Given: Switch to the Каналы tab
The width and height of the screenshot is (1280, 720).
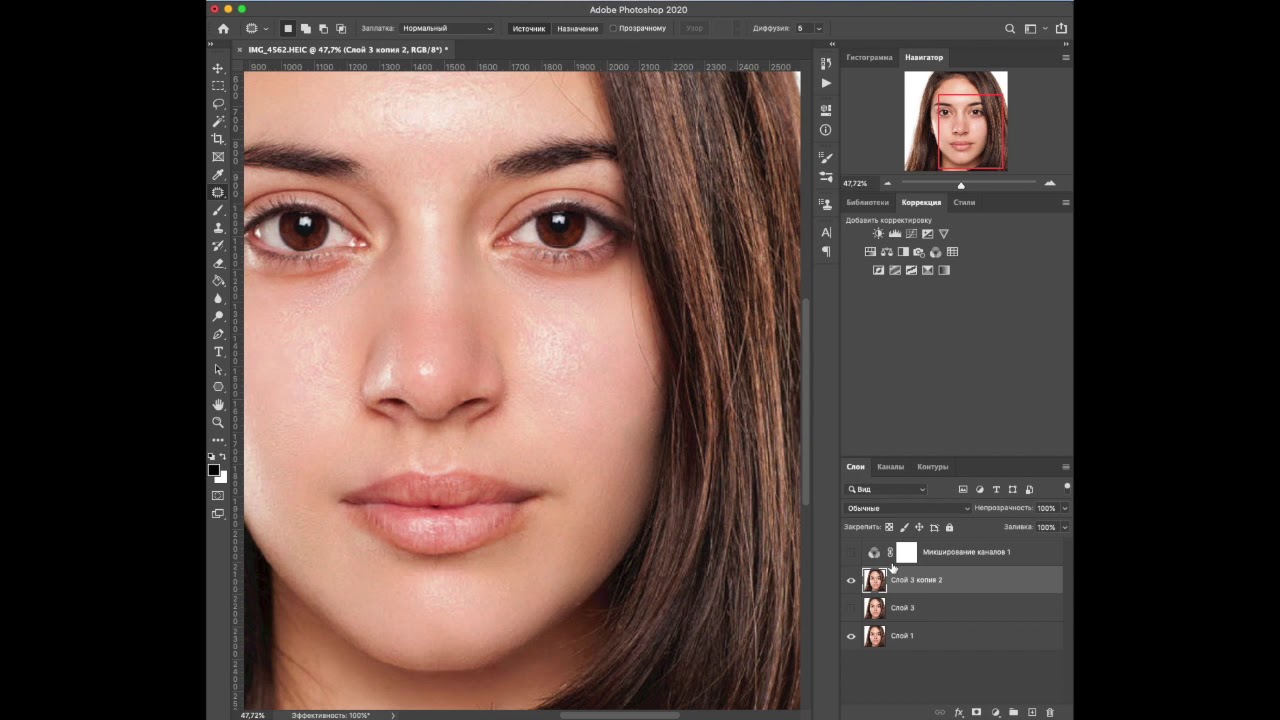Looking at the screenshot, I should 890,467.
